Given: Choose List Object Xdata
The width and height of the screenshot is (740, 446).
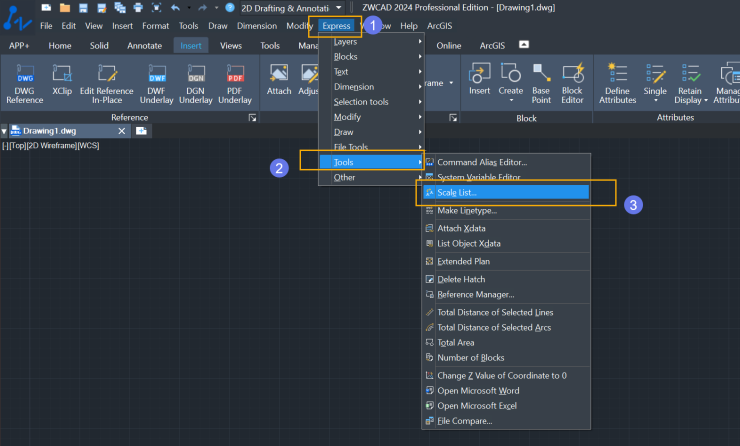Looking at the screenshot, I should 506,244.
